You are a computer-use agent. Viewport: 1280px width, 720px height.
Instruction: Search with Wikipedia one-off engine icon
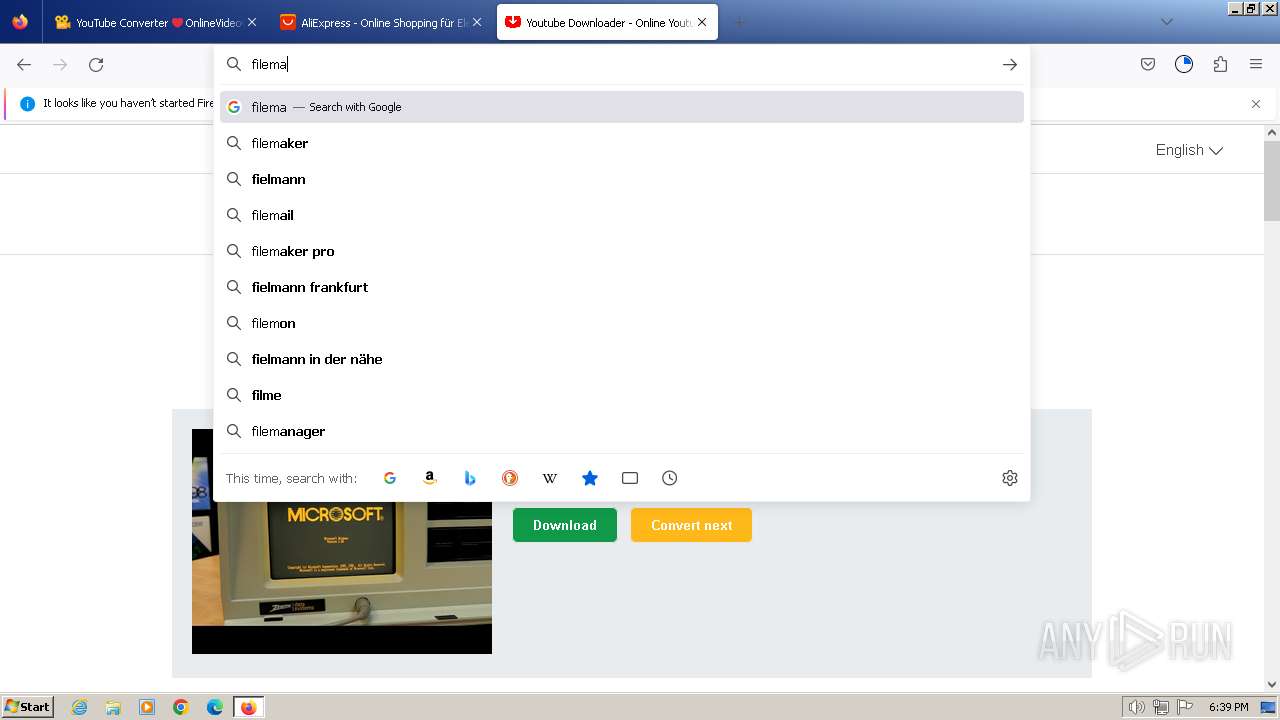click(550, 478)
